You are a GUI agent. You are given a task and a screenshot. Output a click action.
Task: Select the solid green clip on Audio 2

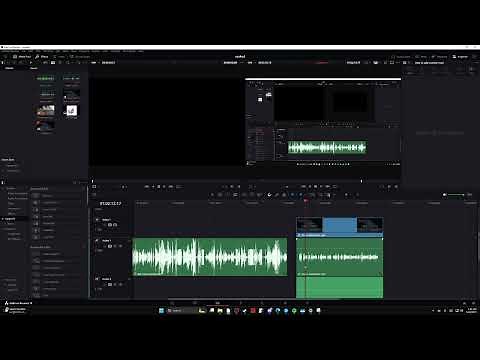point(340,287)
